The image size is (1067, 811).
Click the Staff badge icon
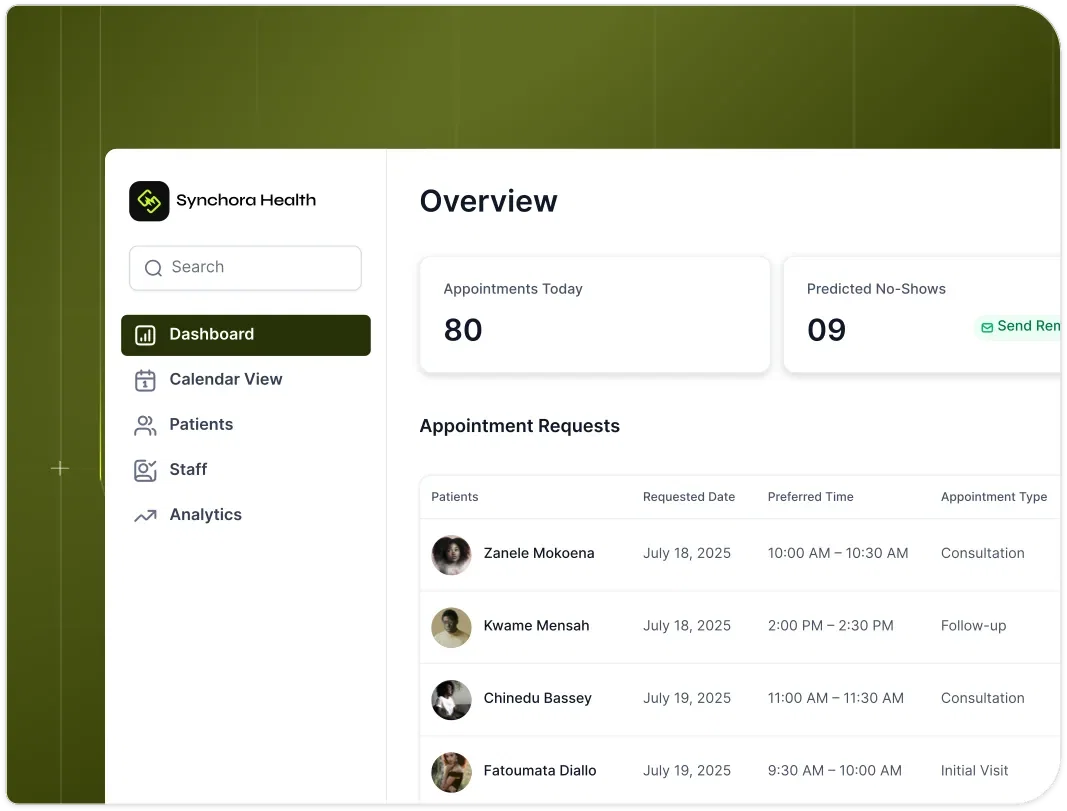[x=145, y=470]
